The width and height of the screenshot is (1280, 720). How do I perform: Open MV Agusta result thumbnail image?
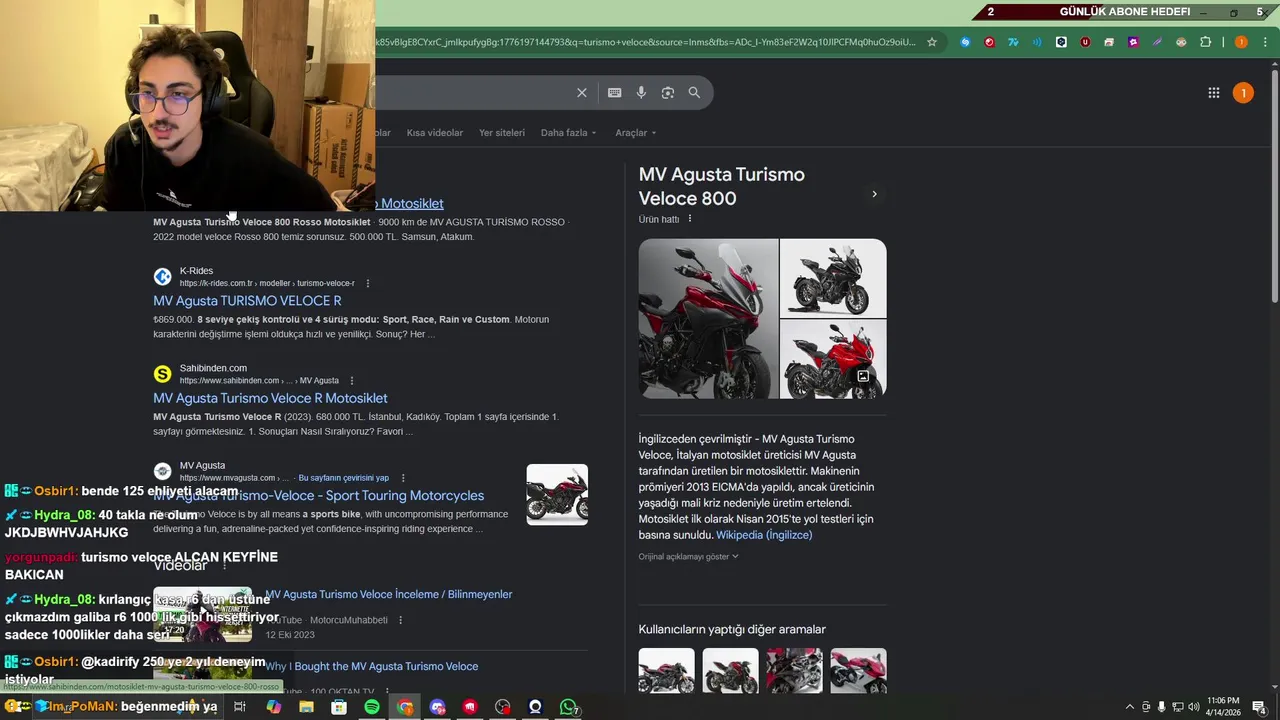[557, 494]
